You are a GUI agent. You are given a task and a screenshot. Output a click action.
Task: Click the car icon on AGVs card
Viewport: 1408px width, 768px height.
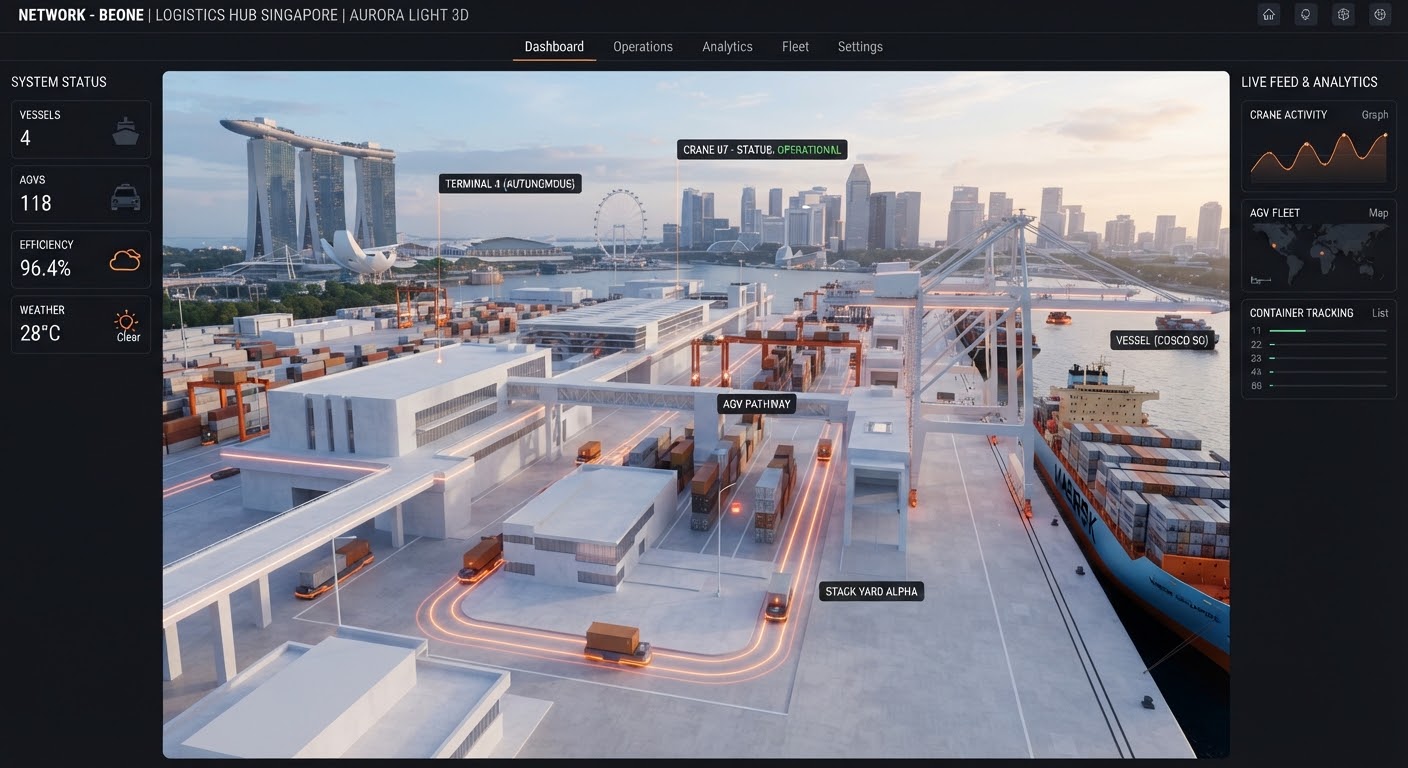tap(125, 197)
